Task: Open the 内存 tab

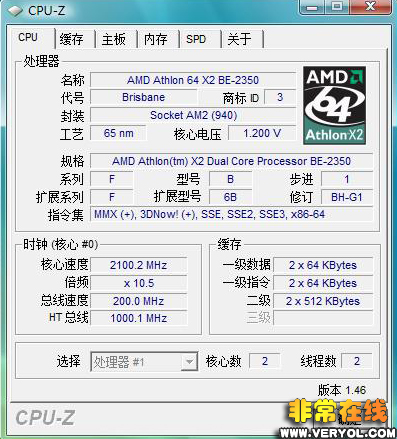Action: coord(156,39)
